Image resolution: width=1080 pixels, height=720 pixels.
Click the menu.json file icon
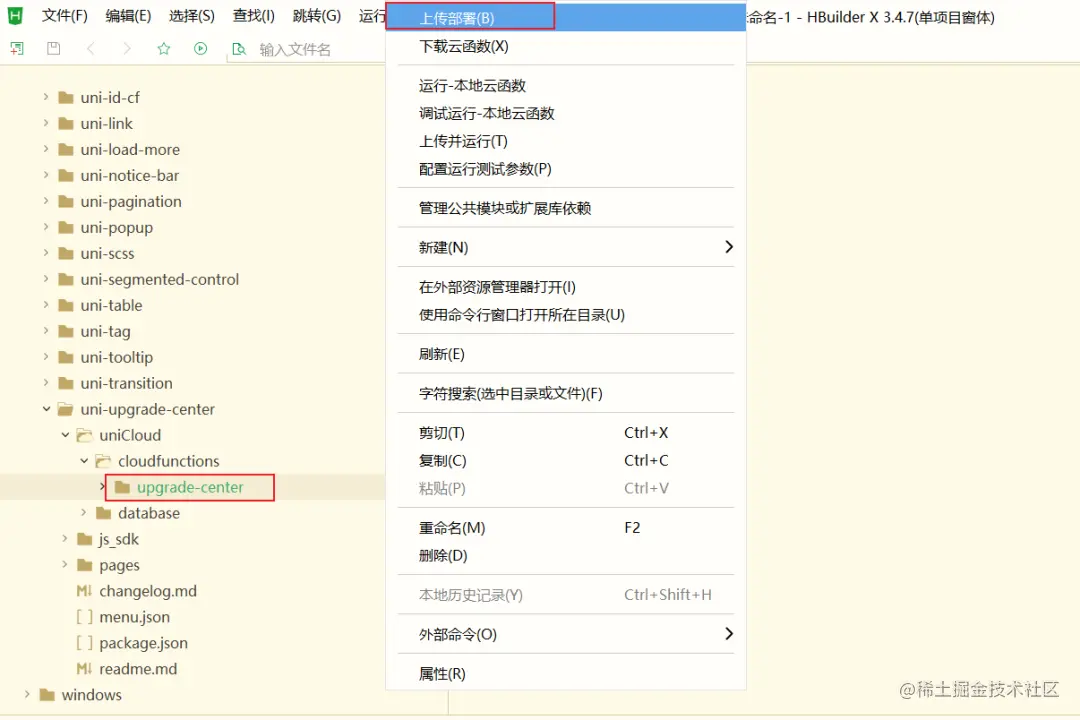[84, 617]
